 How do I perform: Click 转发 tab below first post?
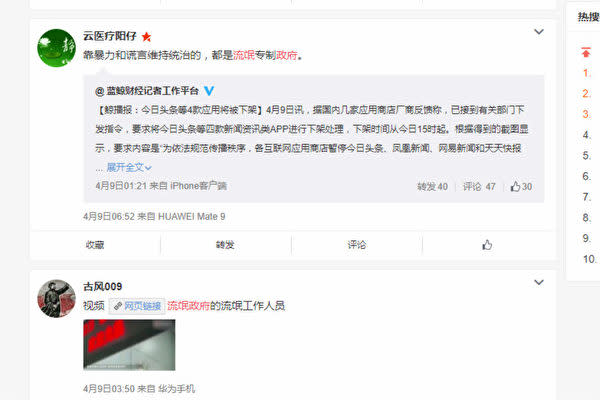click(x=225, y=245)
